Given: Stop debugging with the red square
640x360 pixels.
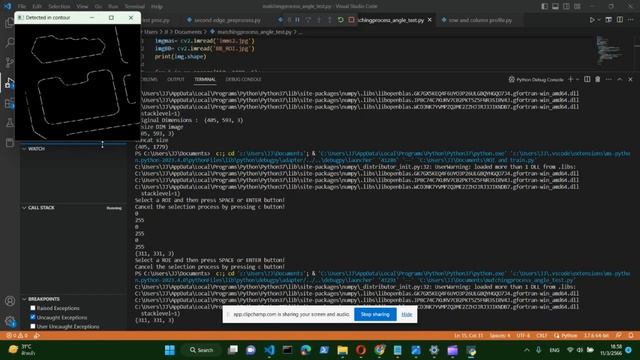Looking at the screenshot, I should pyautogui.click(x=351, y=20).
